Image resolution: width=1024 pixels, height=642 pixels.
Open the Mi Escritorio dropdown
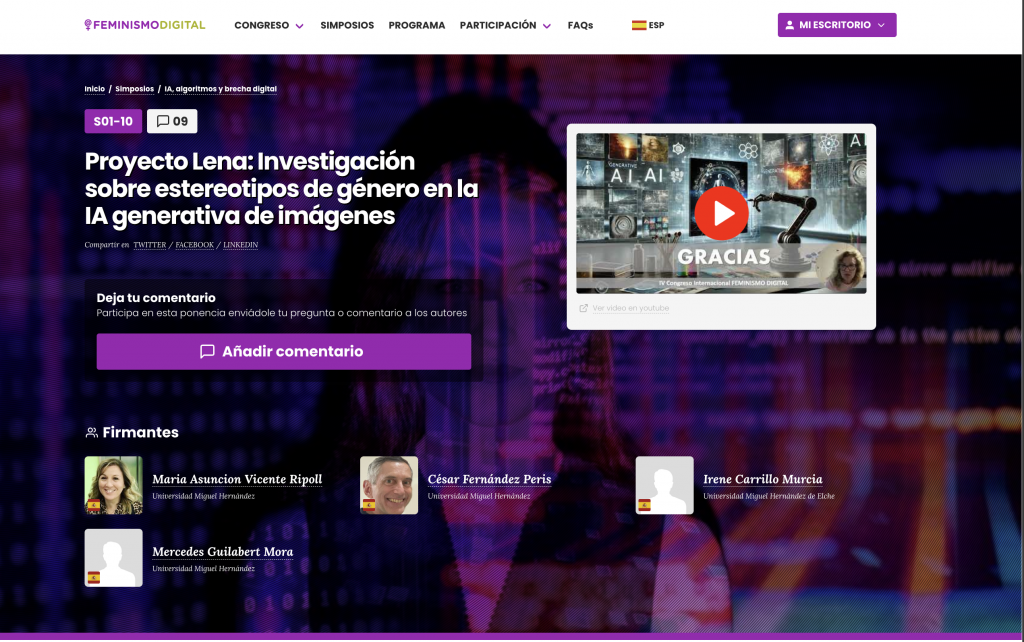(x=836, y=25)
